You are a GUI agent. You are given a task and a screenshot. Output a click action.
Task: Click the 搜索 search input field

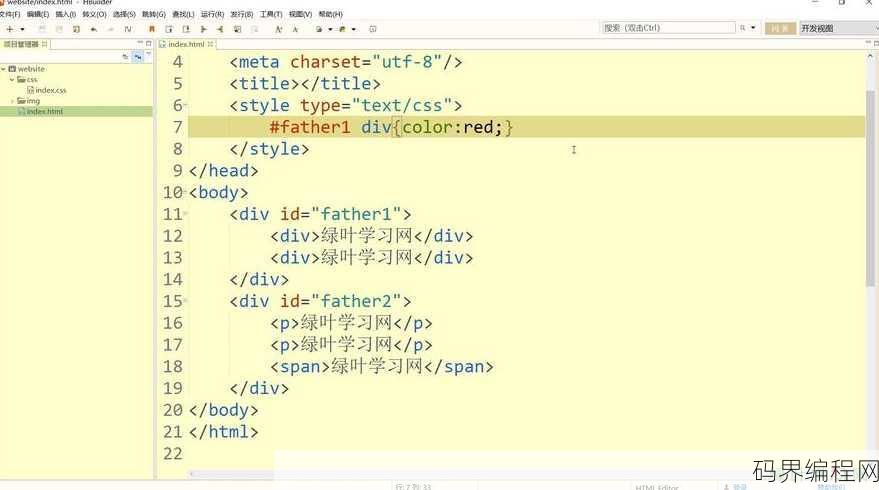[668, 27]
